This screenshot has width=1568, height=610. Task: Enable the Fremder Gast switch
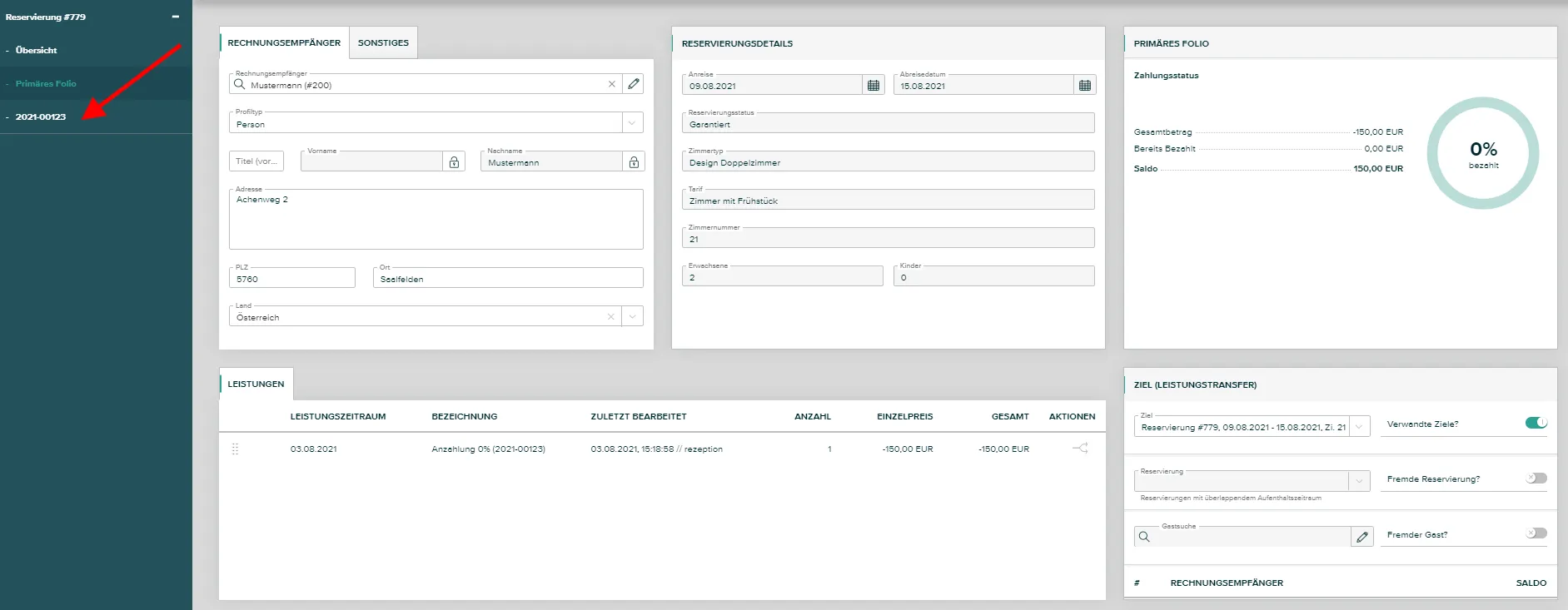pos(1536,533)
